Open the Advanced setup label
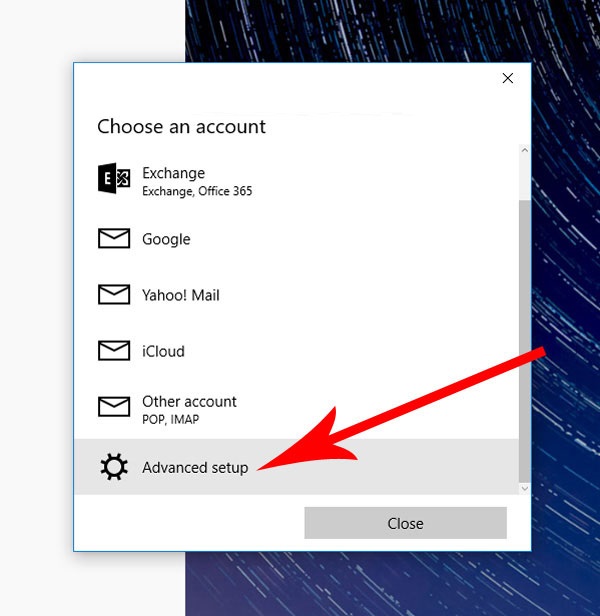Viewport: 600px width, 616px height. [195, 468]
